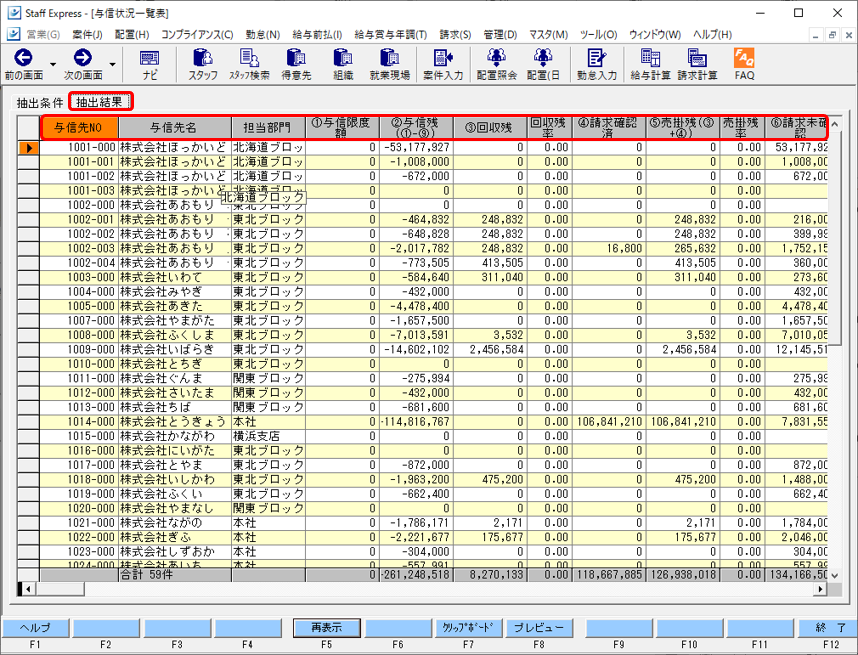Click the ヘルプ F1 button
This screenshot has height=655, width=858.
click(x=35, y=628)
